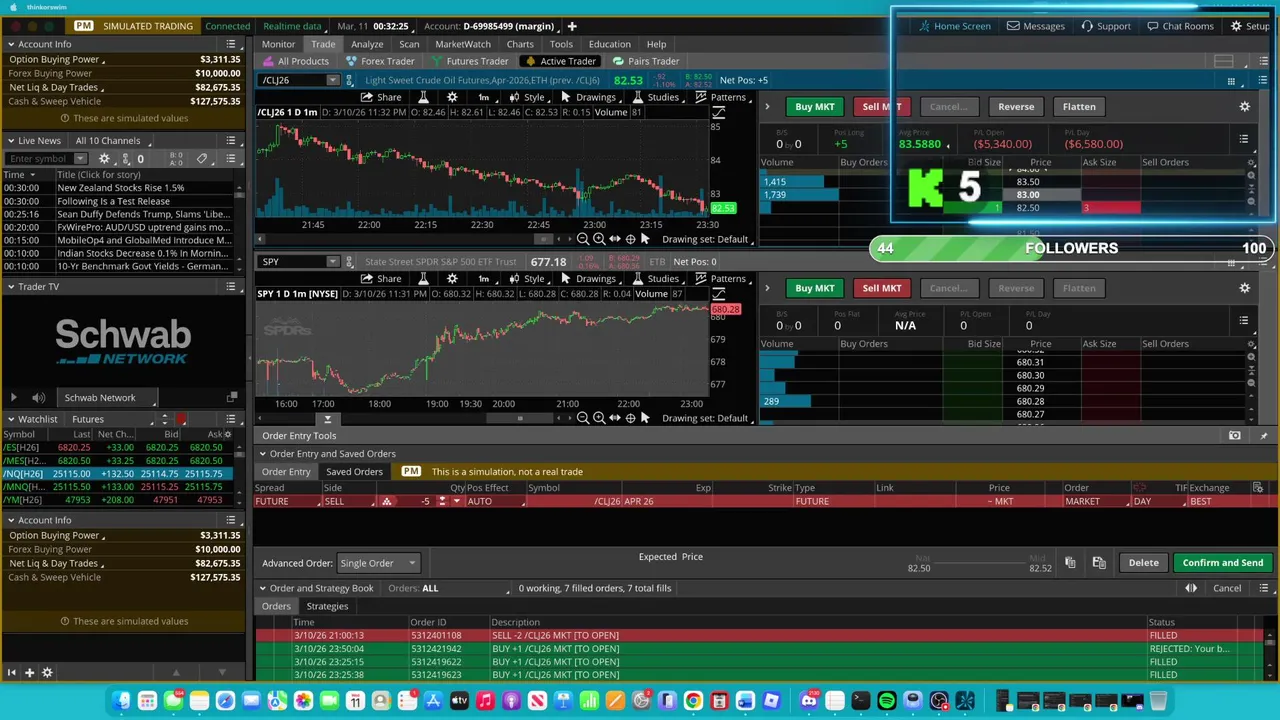
Task: Open chart settings gear on SPY chart
Action: point(452,279)
